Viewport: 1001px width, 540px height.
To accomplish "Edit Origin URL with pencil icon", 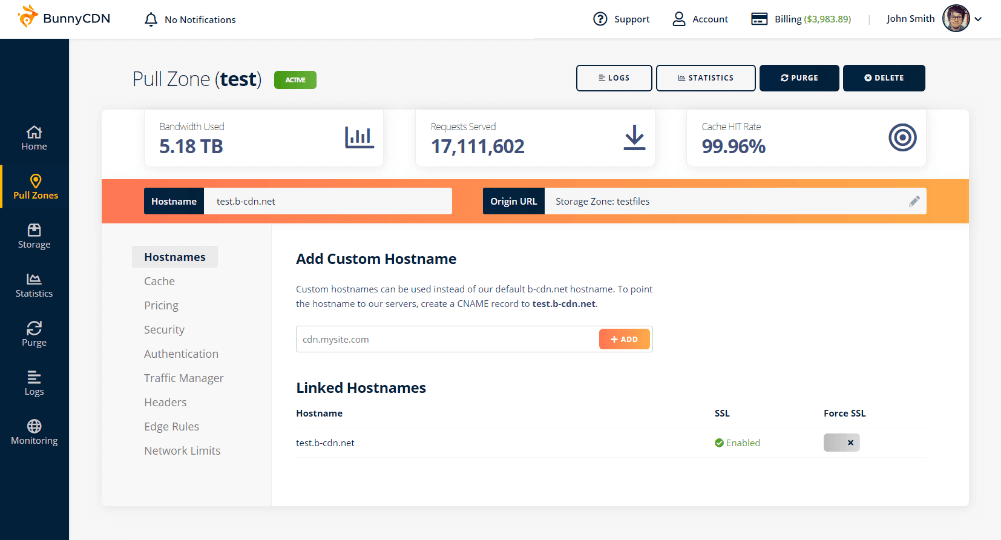I will point(914,201).
